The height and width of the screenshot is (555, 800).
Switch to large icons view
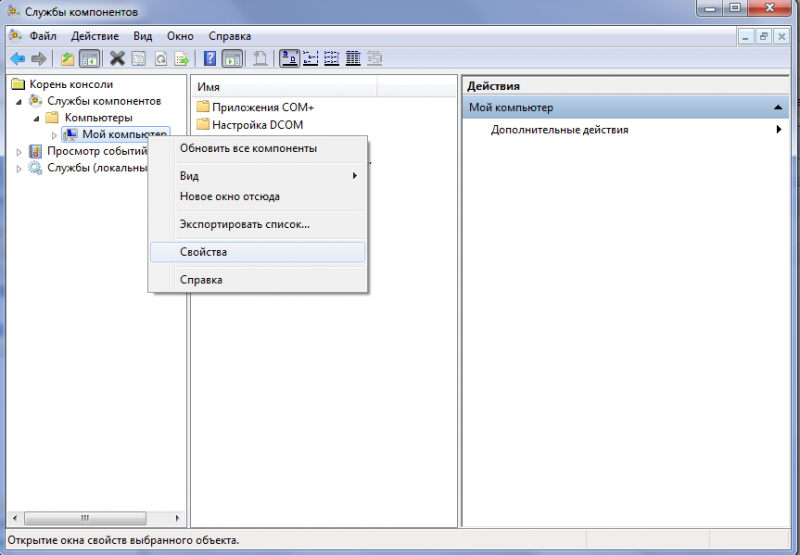[289, 59]
